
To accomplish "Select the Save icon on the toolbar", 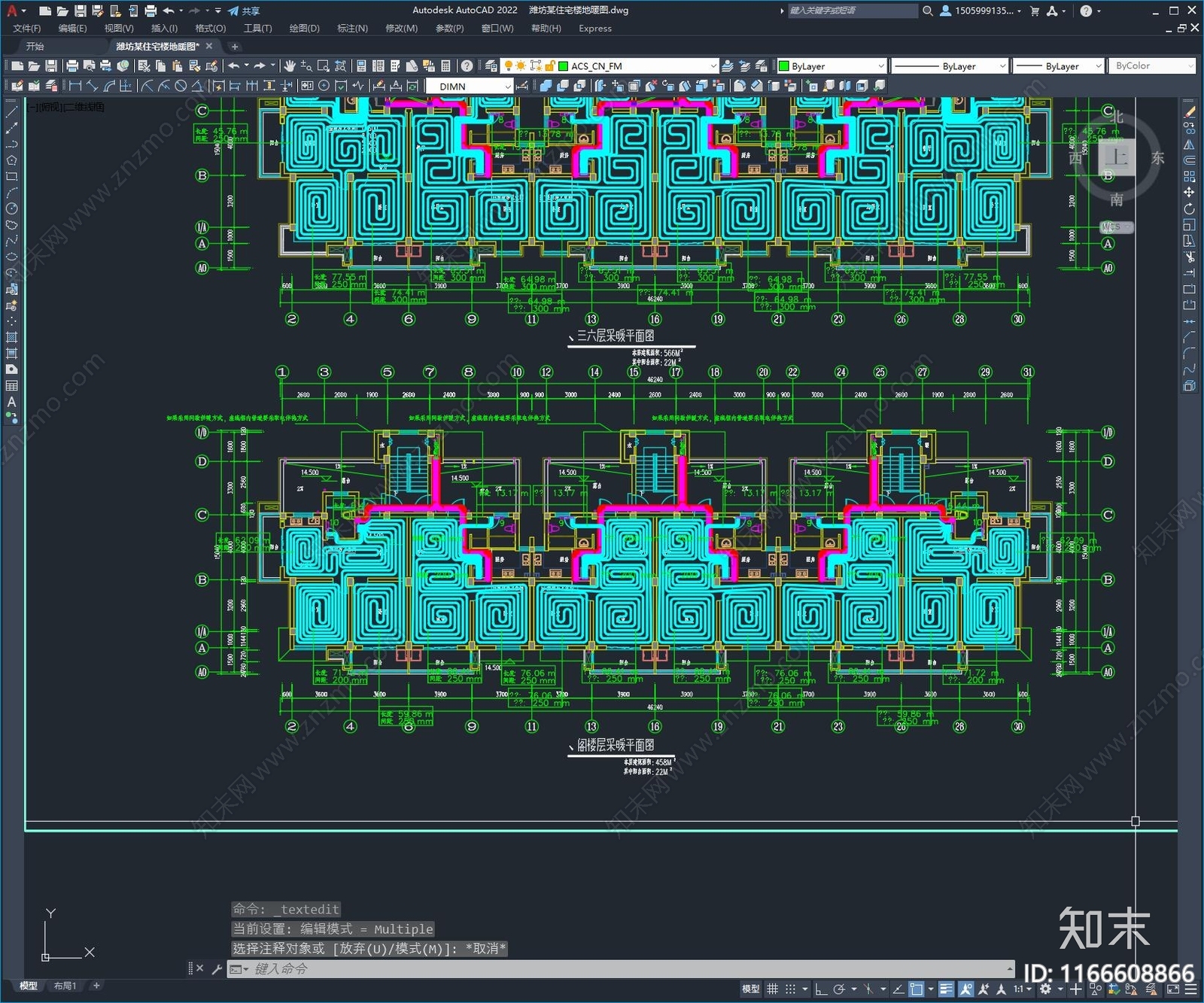I will [x=50, y=65].
